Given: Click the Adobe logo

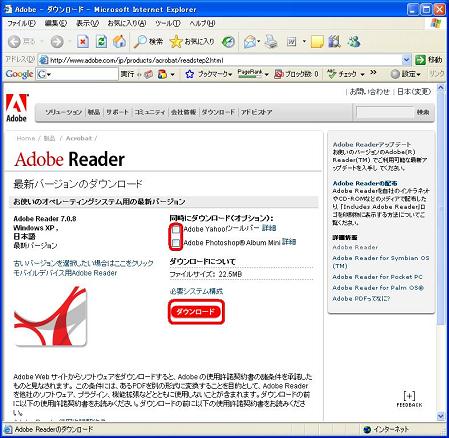Looking at the screenshot, I should [x=17, y=108].
